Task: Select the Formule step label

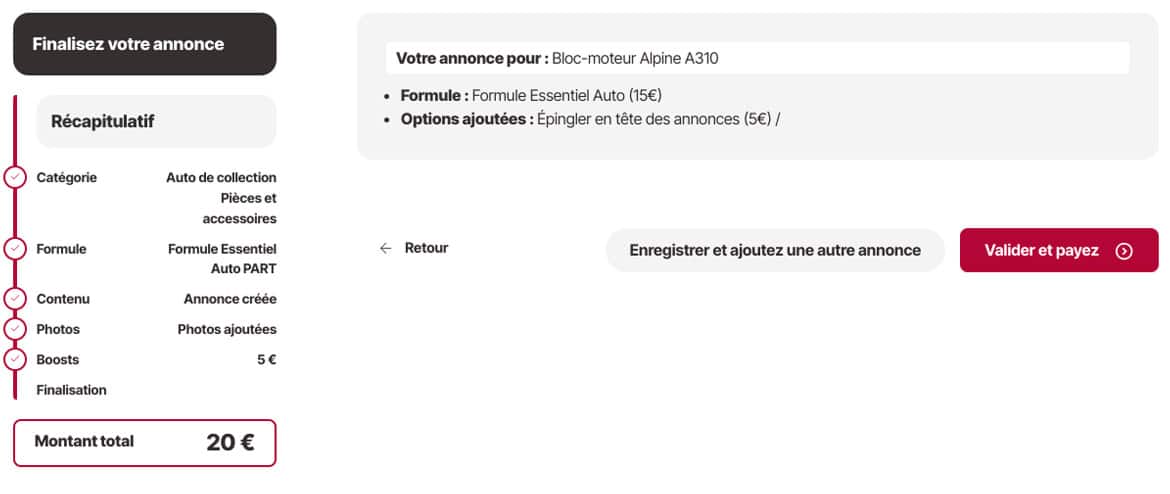Action: click(x=61, y=249)
